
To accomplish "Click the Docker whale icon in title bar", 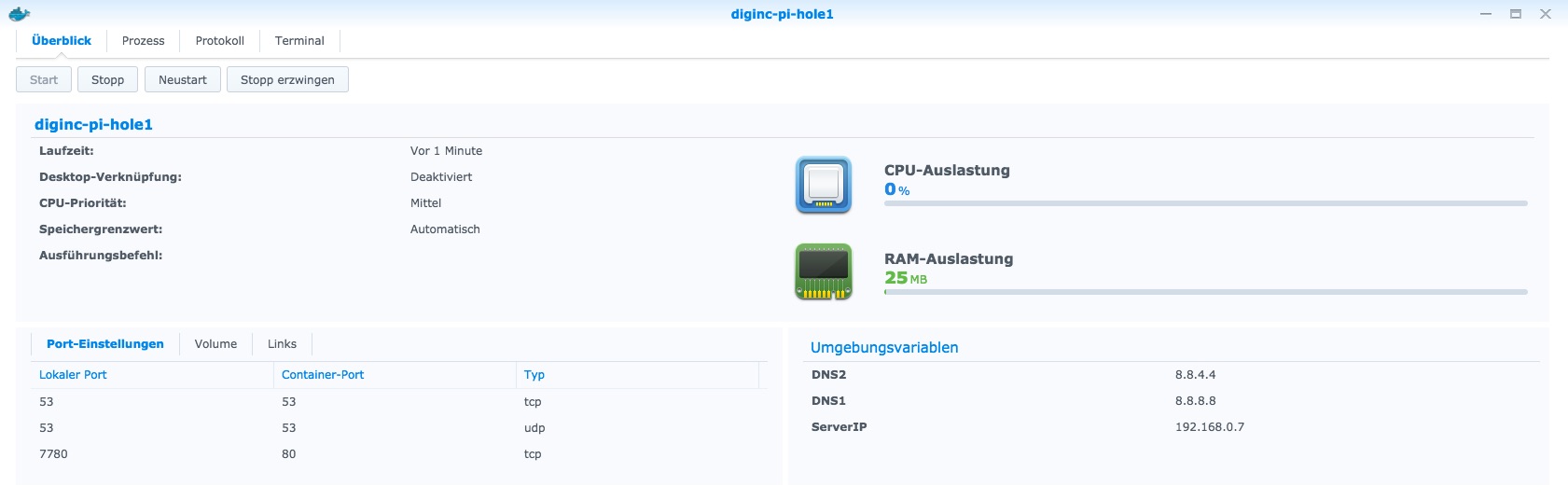I will 20,14.
